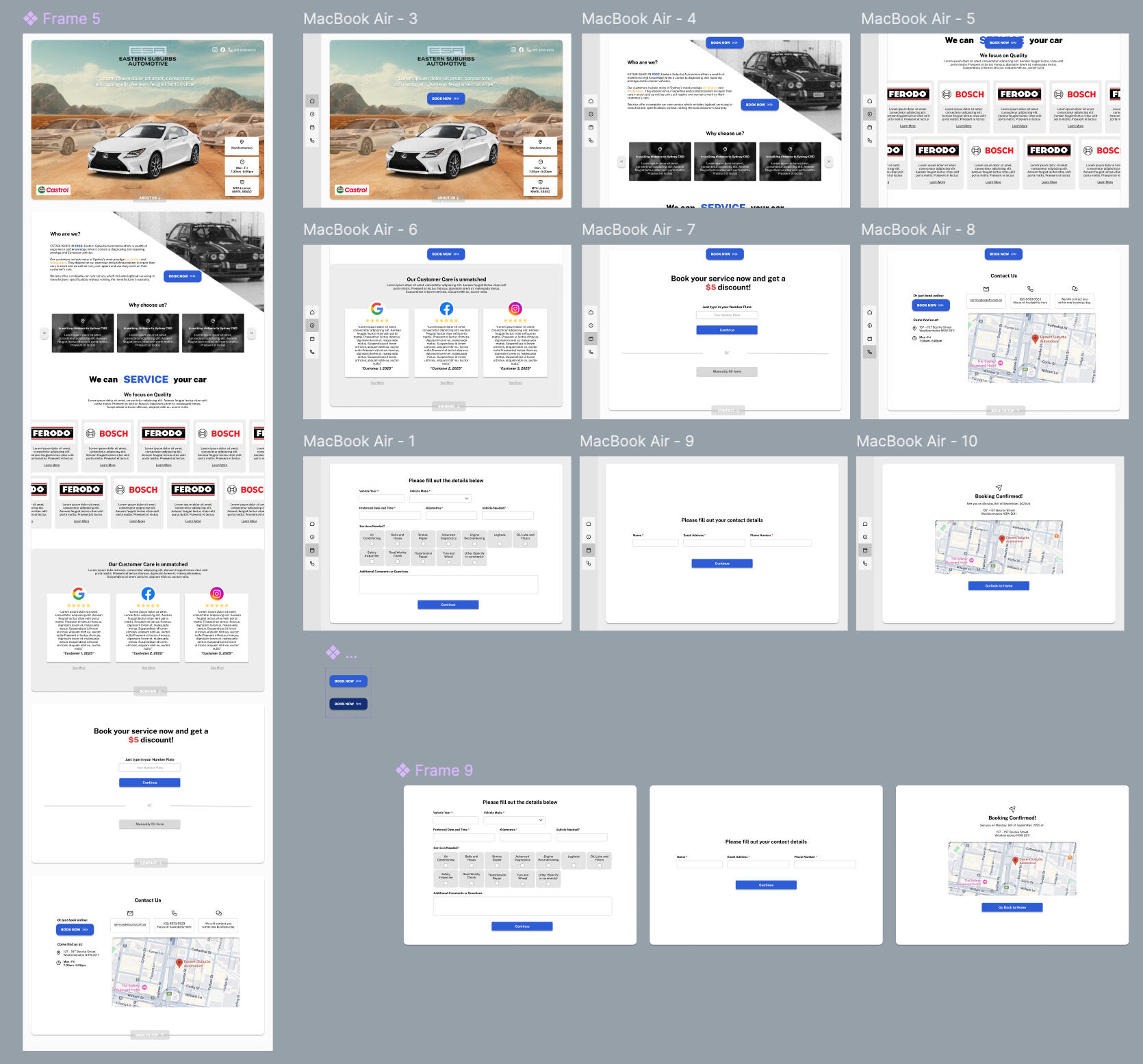
Task: Click info icon in MacBook Air - 4 sidebar
Action: pos(591,114)
